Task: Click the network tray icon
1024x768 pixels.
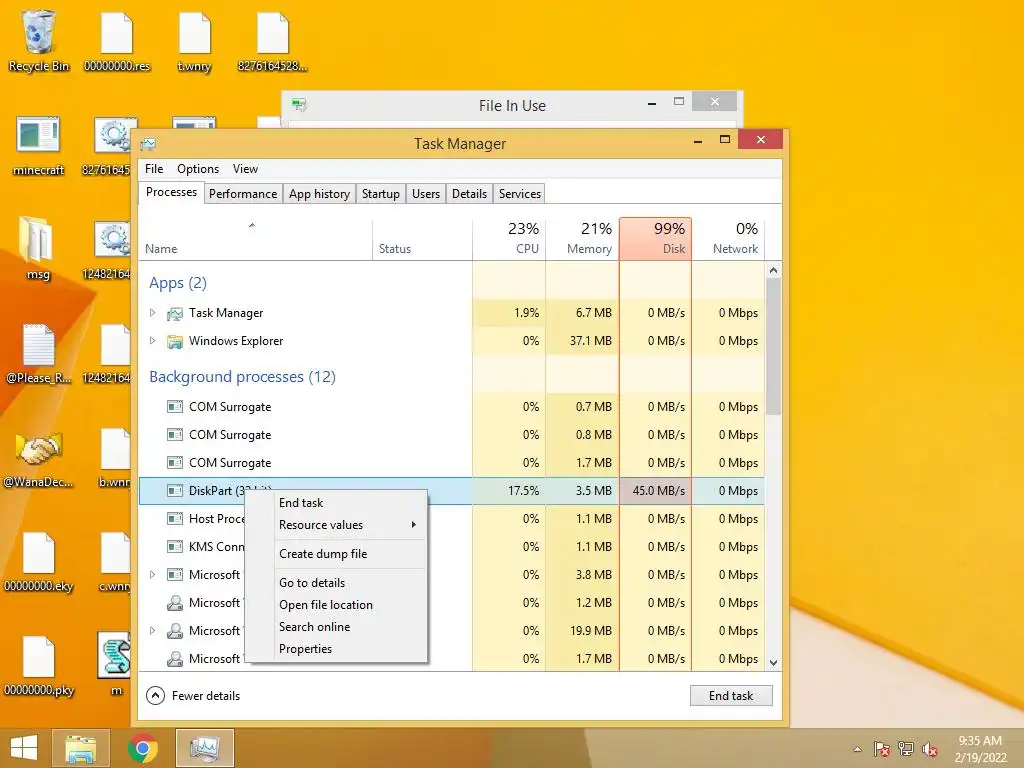Action: (906, 749)
